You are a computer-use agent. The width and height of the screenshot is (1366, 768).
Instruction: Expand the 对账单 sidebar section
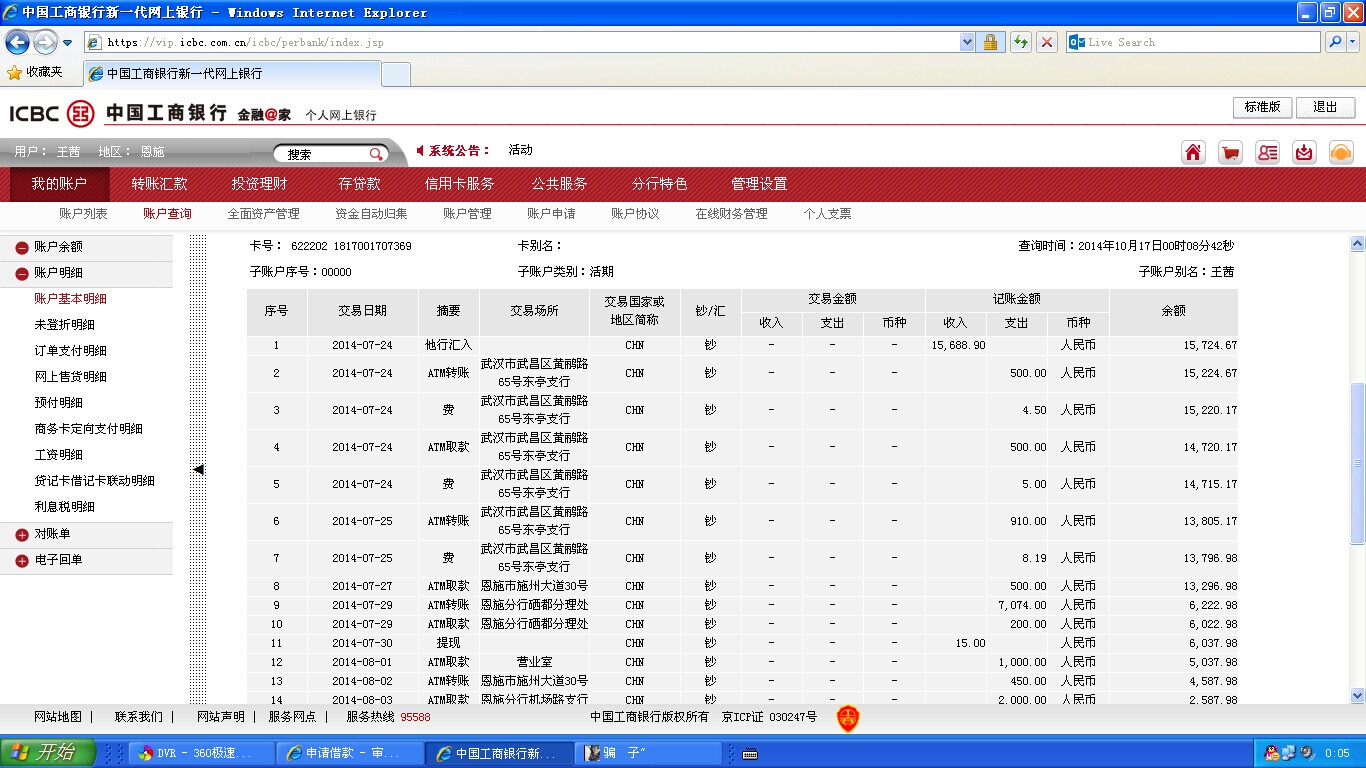[22, 535]
